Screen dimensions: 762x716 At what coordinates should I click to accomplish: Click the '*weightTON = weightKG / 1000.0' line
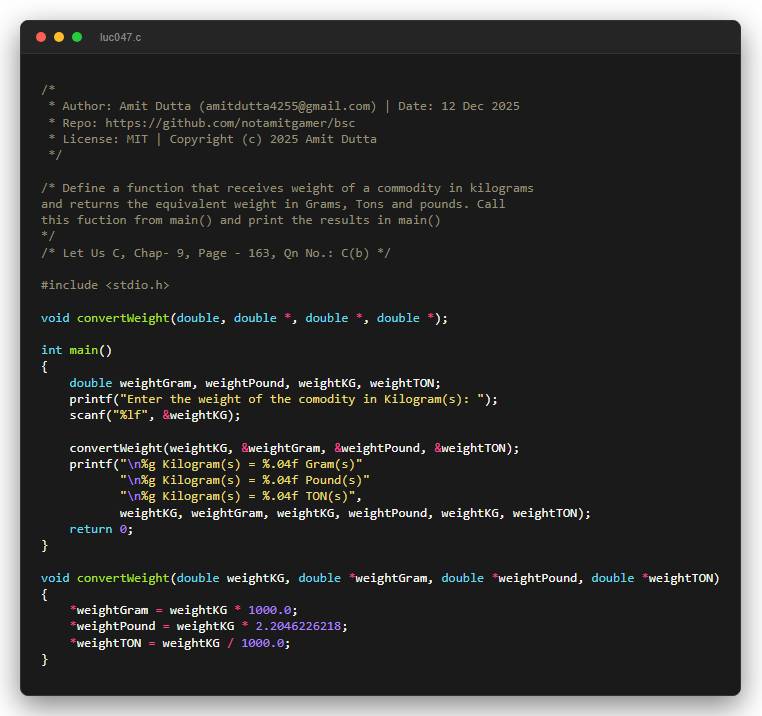click(180, 643)
